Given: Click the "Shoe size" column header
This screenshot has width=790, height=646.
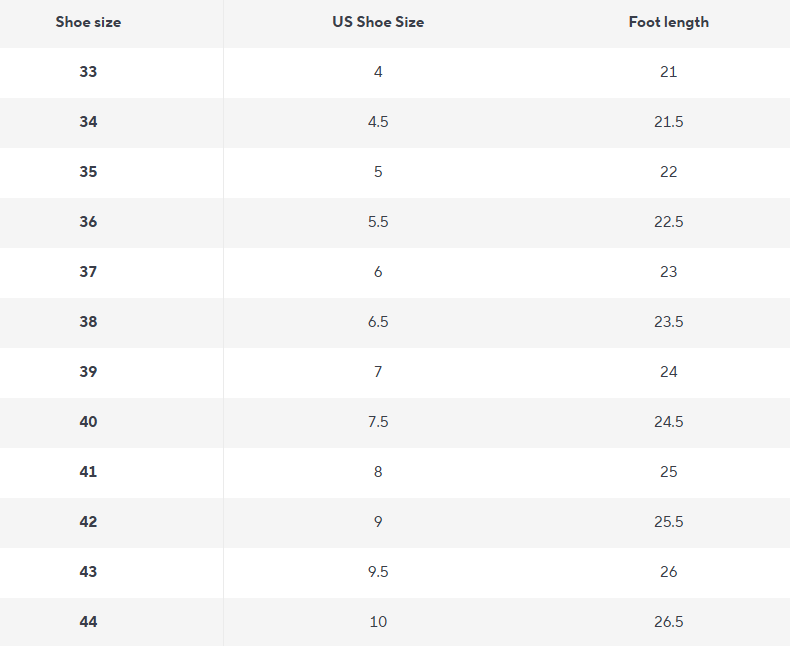Looking at the screenshot, I should coord(88,22).
